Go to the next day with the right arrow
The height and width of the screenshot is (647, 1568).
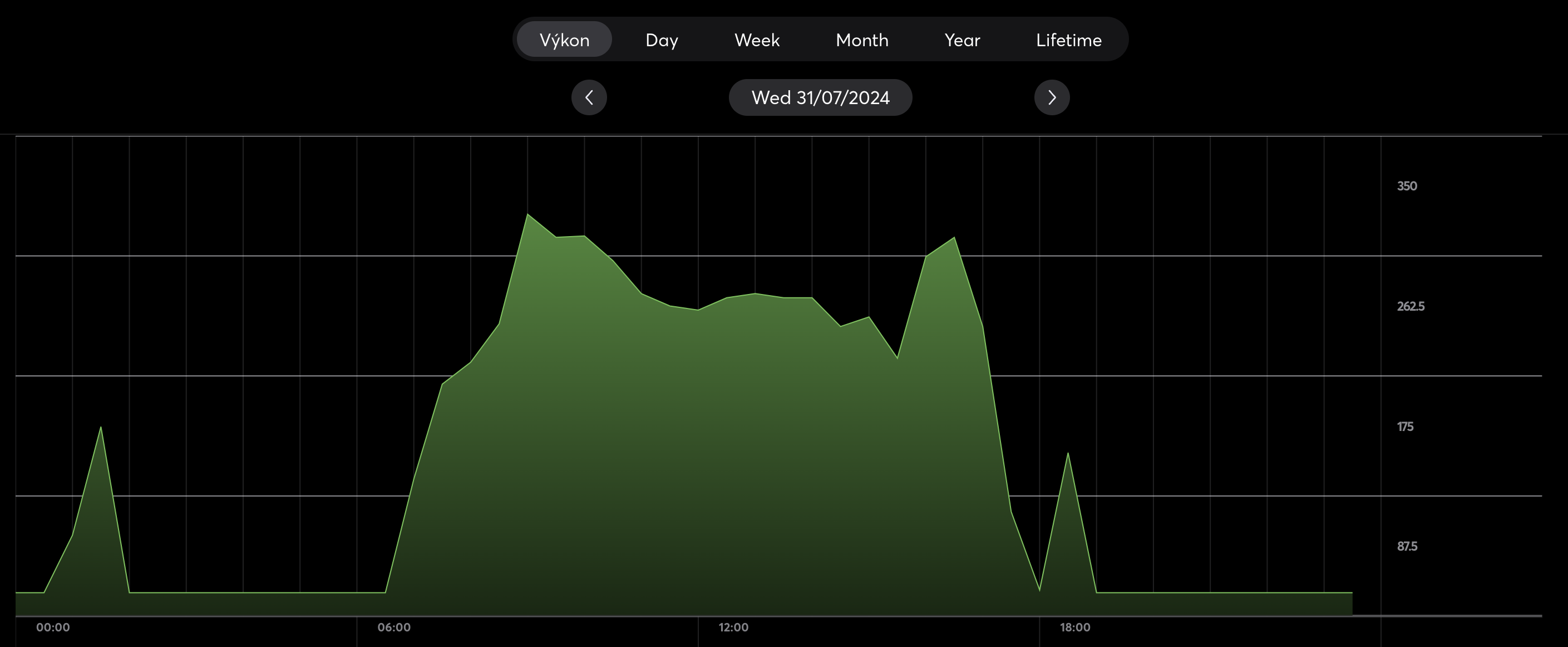pyautogui.click(x=1052, y=97)
